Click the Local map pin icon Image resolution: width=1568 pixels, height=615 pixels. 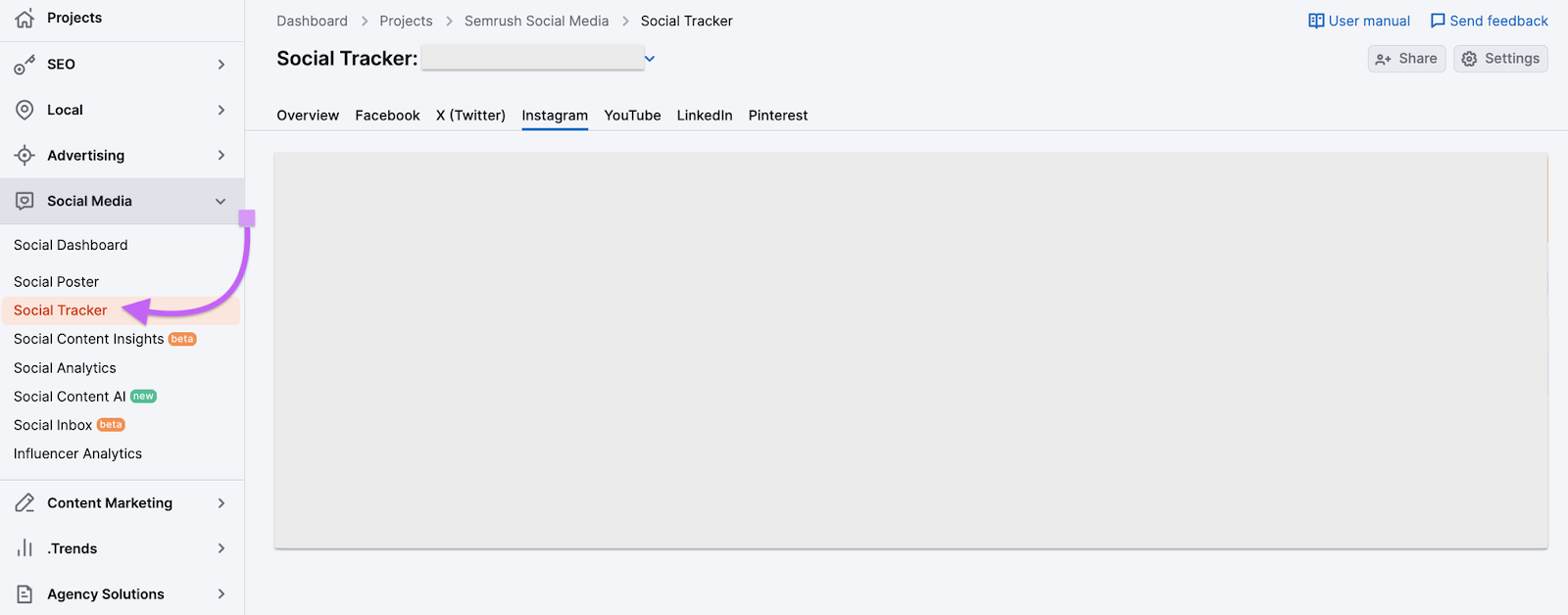point(24,110)
